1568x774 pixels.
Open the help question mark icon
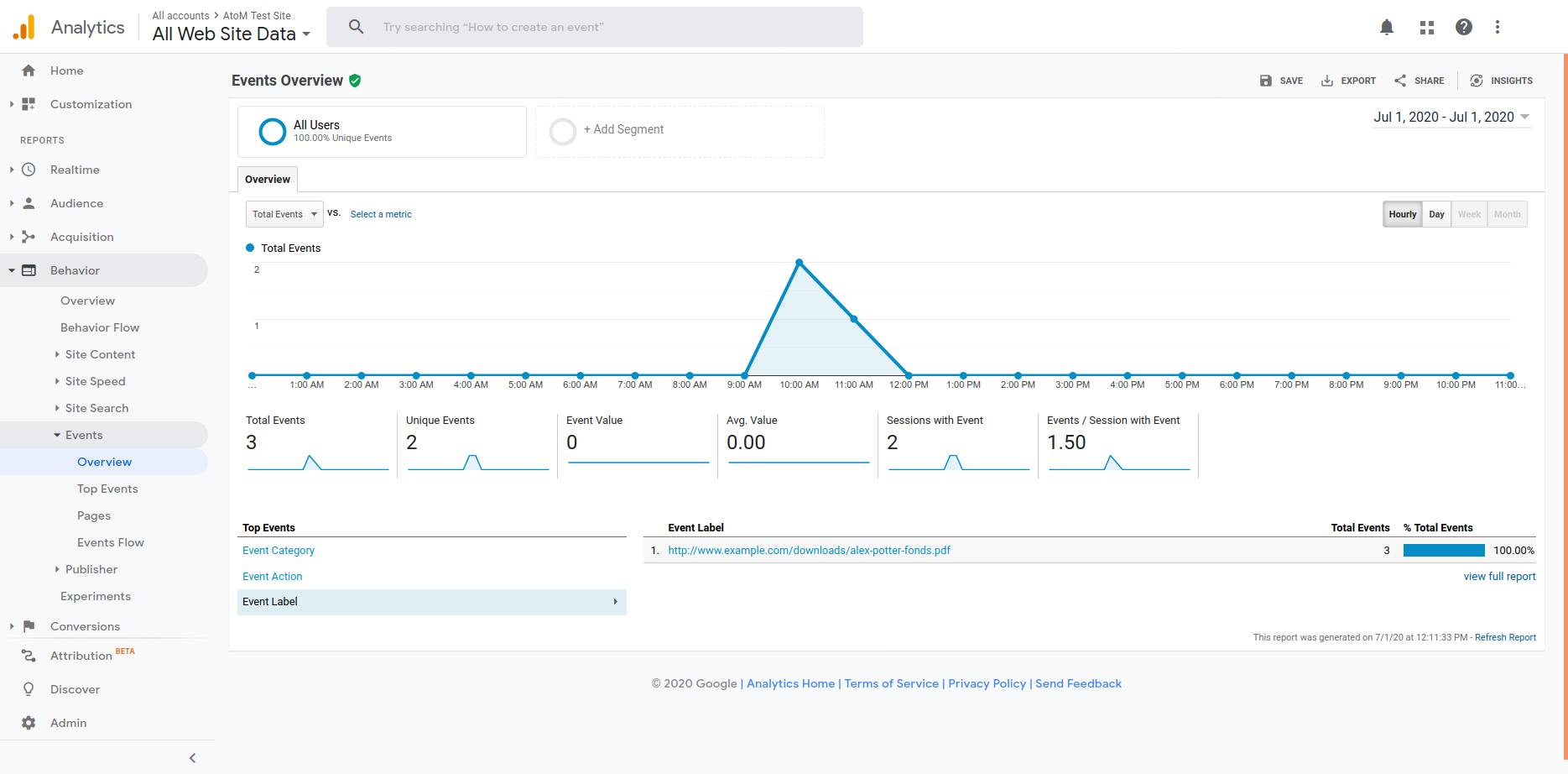1464,27
